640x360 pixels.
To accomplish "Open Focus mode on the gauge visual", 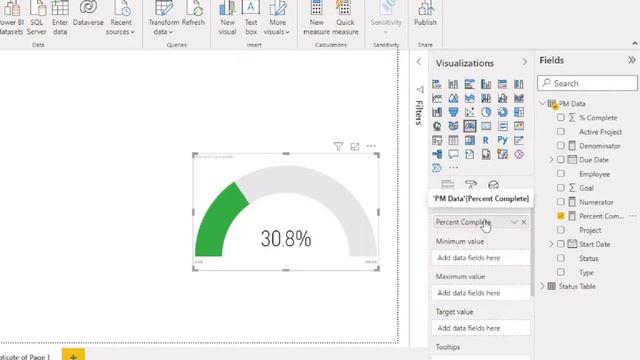I will pos(355,146).
